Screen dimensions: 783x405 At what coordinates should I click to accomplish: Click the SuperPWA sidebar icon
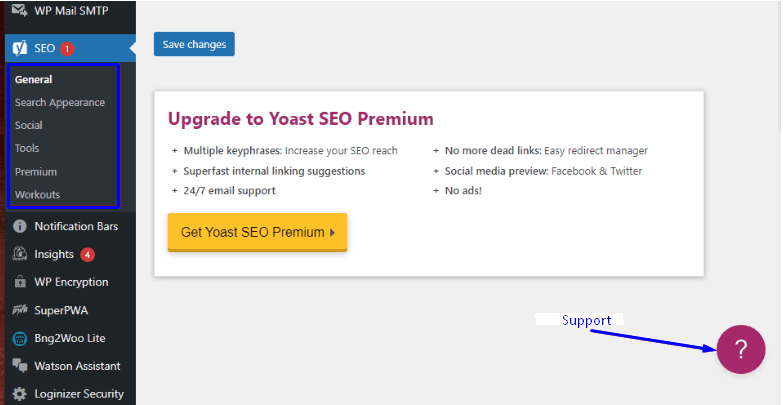tap(19, 310)
